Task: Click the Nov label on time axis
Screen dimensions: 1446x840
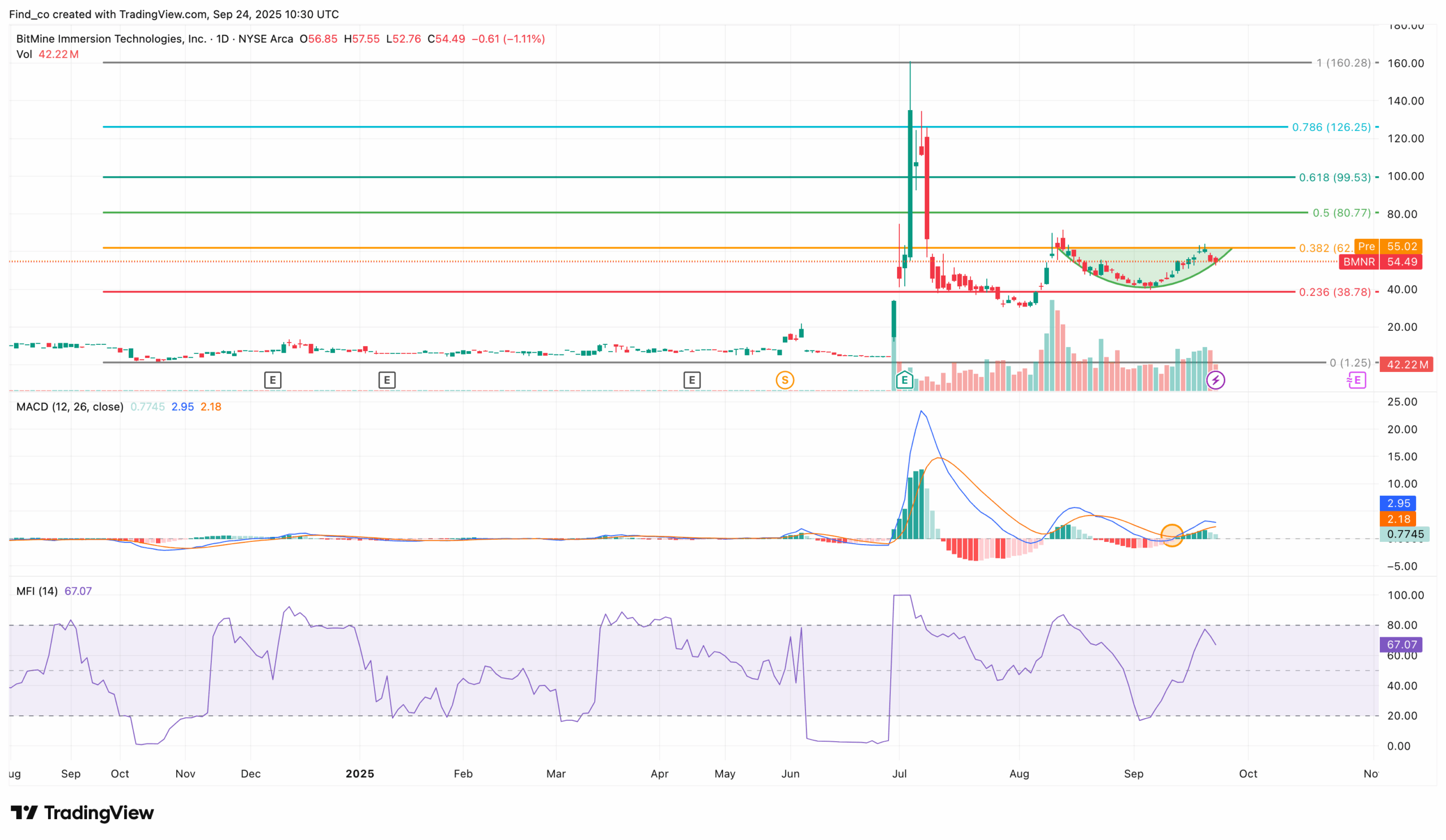Action: point(185,773)
